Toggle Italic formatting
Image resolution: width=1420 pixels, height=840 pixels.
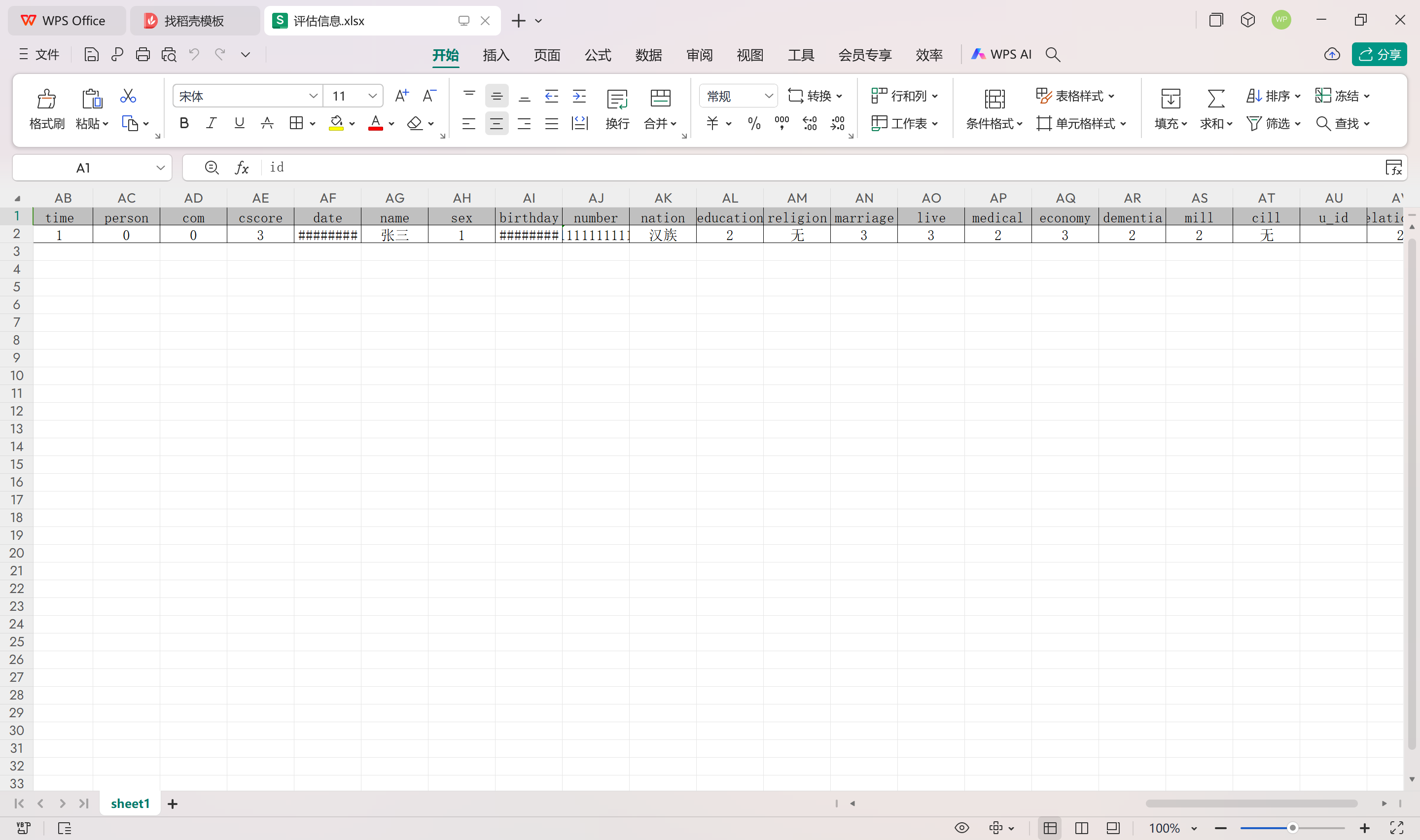click(x=211, y=123)
